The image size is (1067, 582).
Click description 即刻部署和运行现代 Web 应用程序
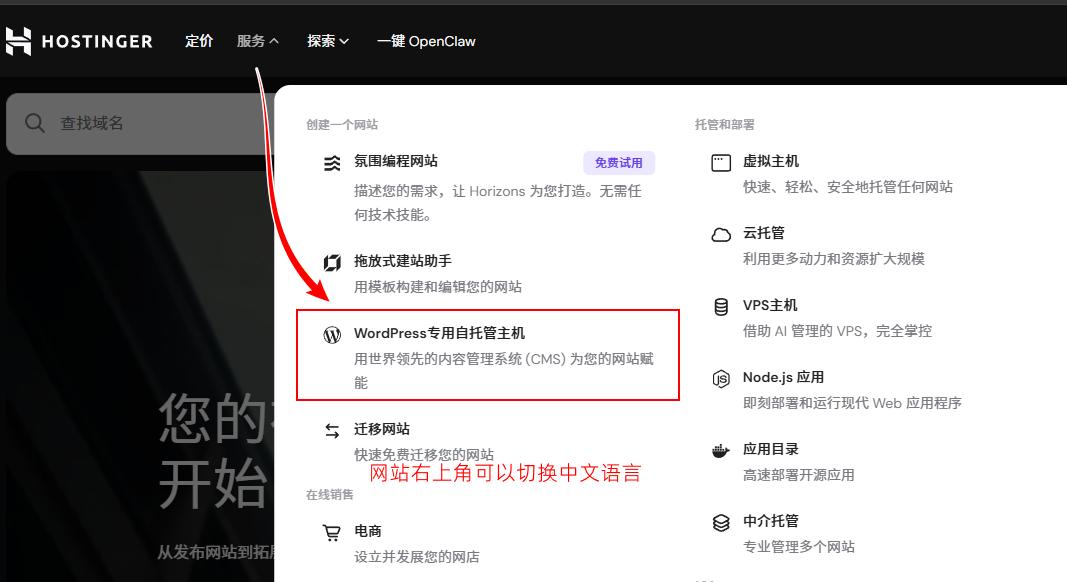(x=852, y=403)
